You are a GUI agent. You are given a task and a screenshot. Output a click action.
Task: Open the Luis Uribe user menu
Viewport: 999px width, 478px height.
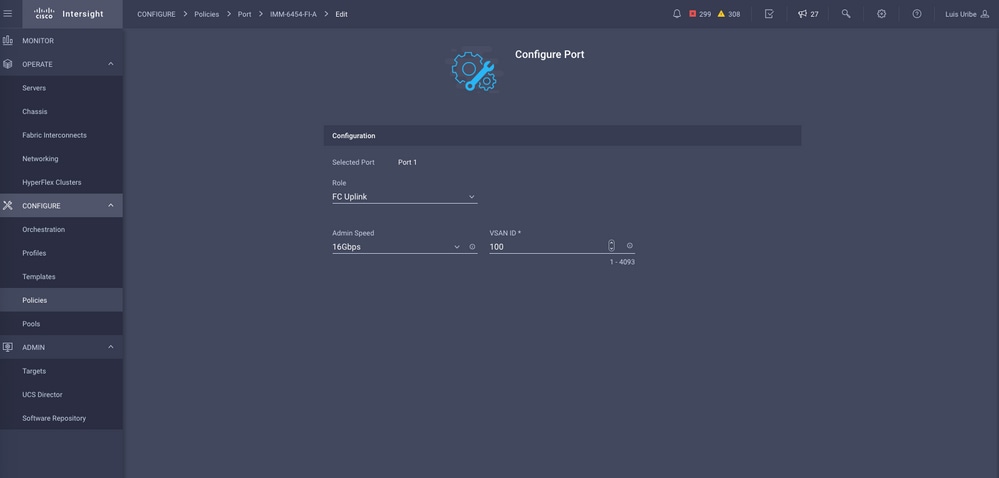pos(967,14)
